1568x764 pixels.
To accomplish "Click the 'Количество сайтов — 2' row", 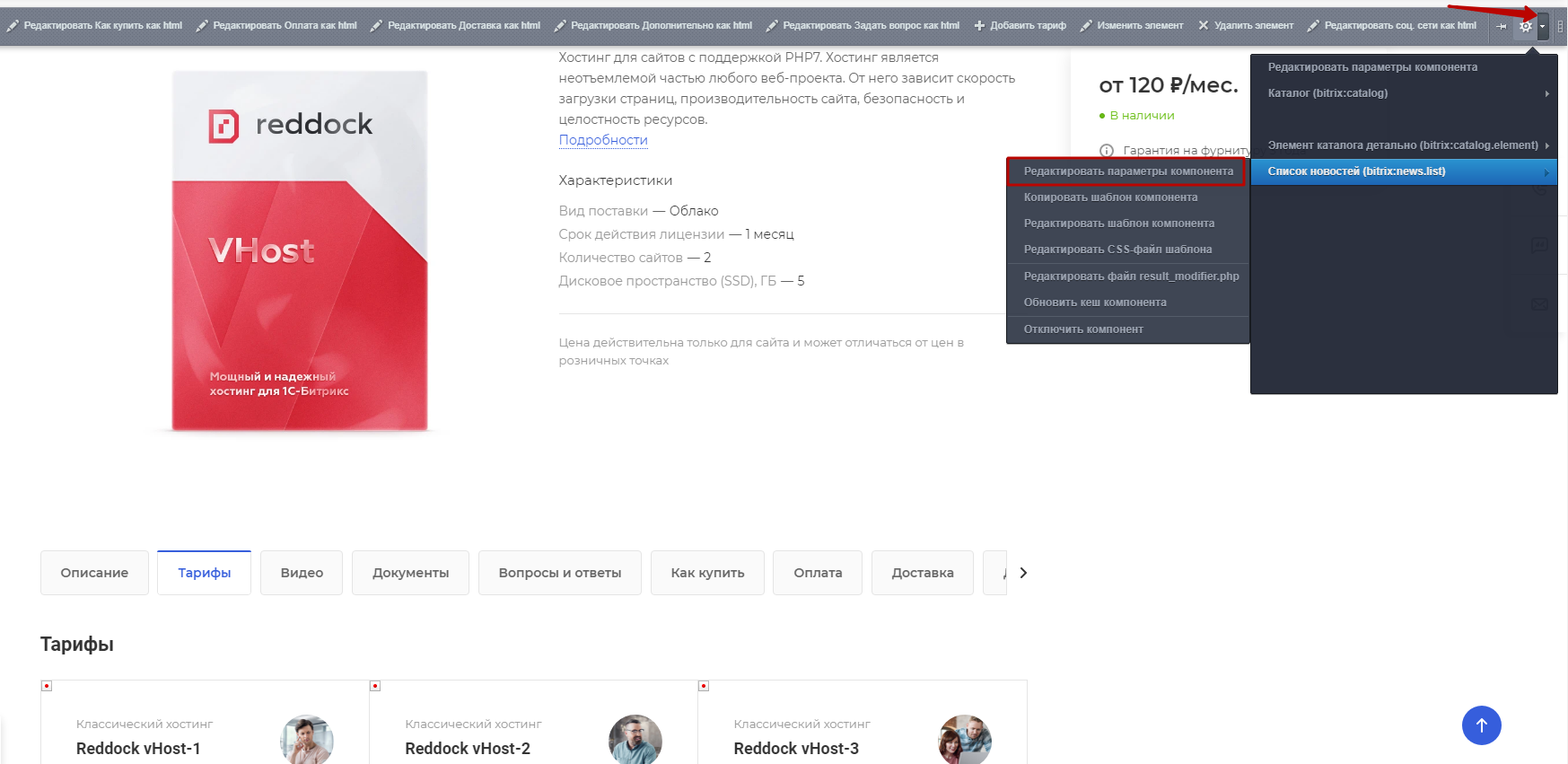I will point(635,258).
